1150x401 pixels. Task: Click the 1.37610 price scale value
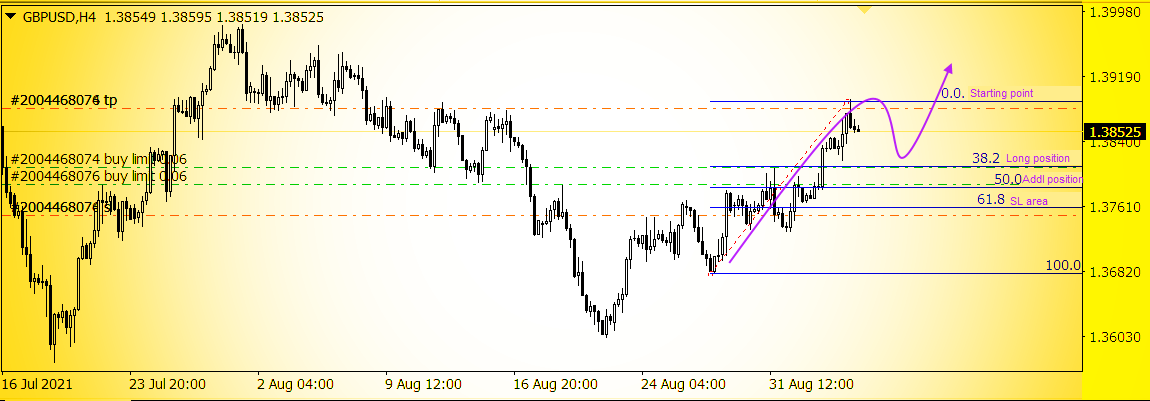1115,207
